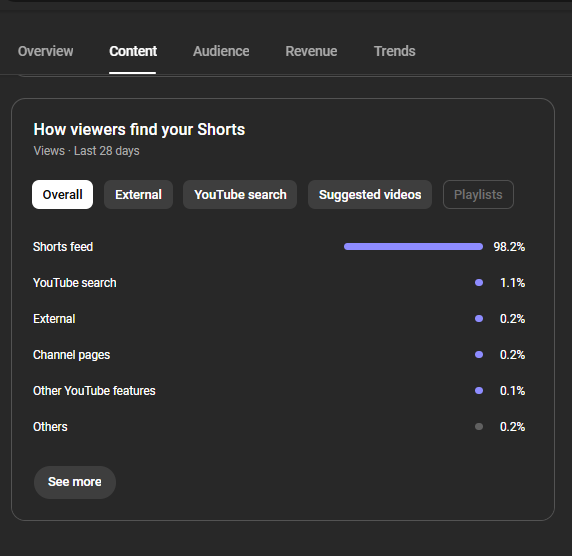572x556 pixels.
Task: Select the Playlists chip
Action: (478, 194)
